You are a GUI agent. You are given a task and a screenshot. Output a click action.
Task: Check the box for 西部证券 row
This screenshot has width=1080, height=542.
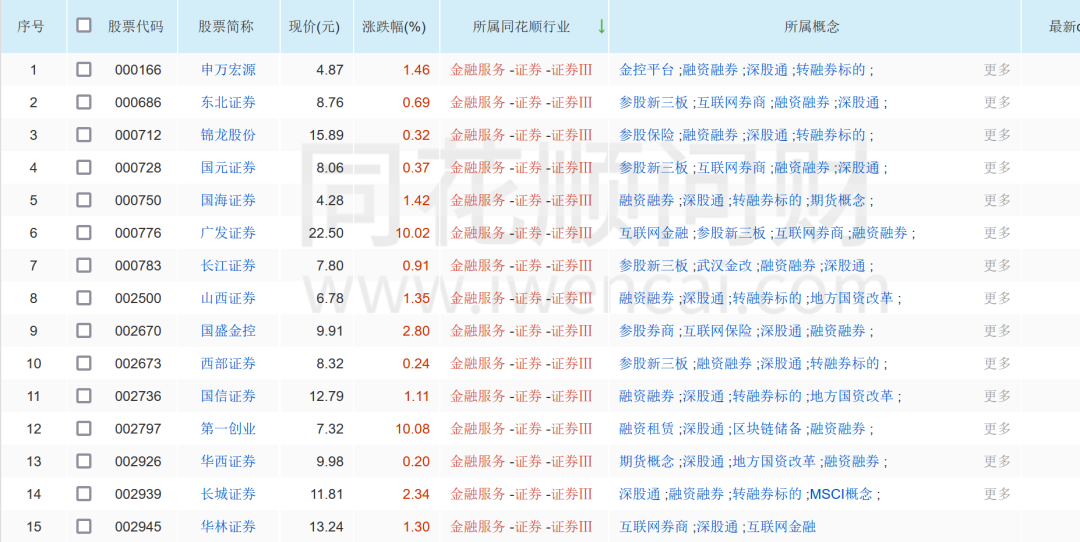tap(83, 363)
